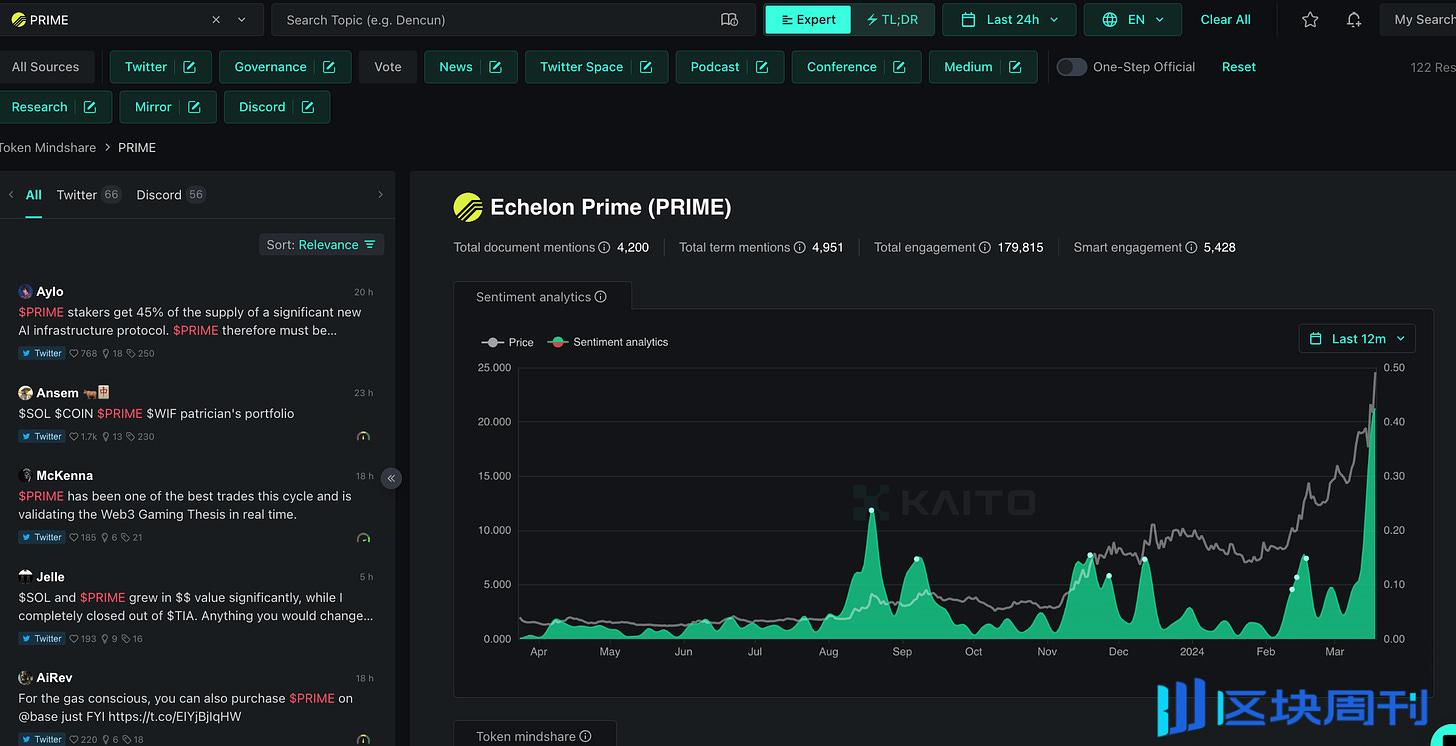Click info icon next to Total term mentions
The image size is (1456, 746).
click(x=799, y=247)
